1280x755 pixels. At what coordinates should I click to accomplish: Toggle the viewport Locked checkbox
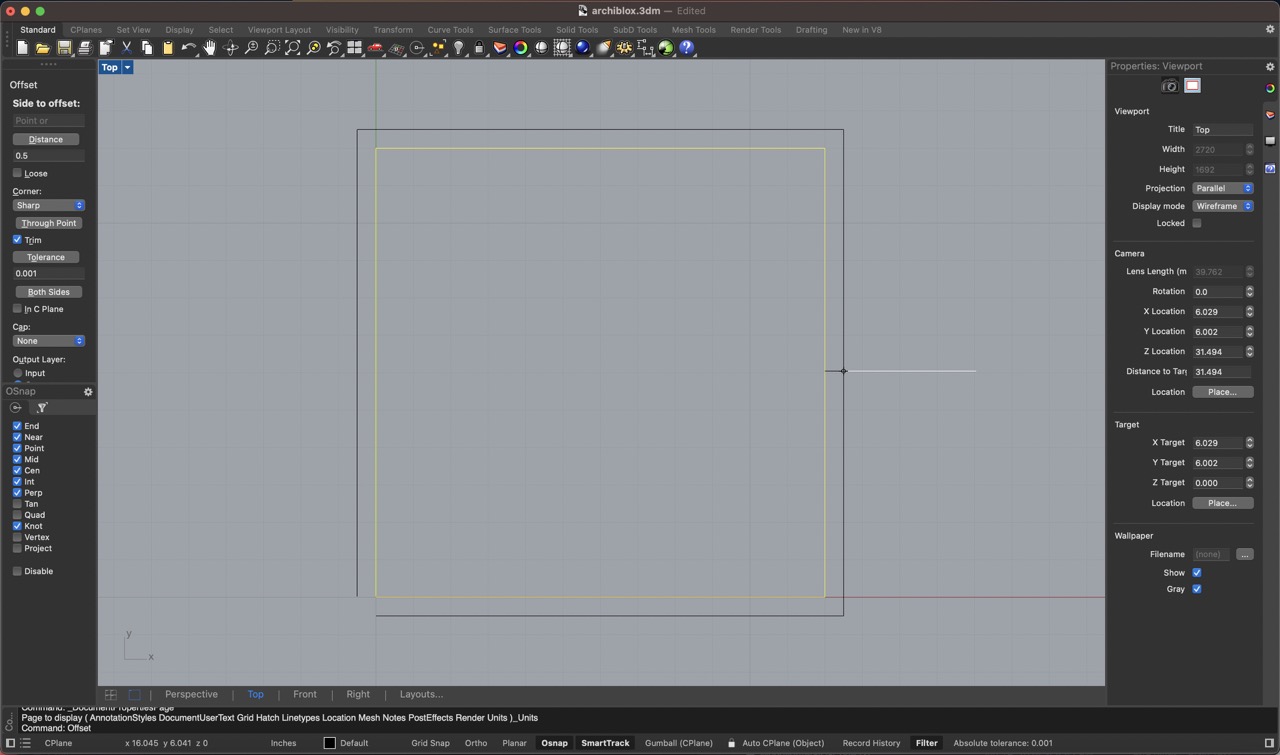pos(1197,223)
